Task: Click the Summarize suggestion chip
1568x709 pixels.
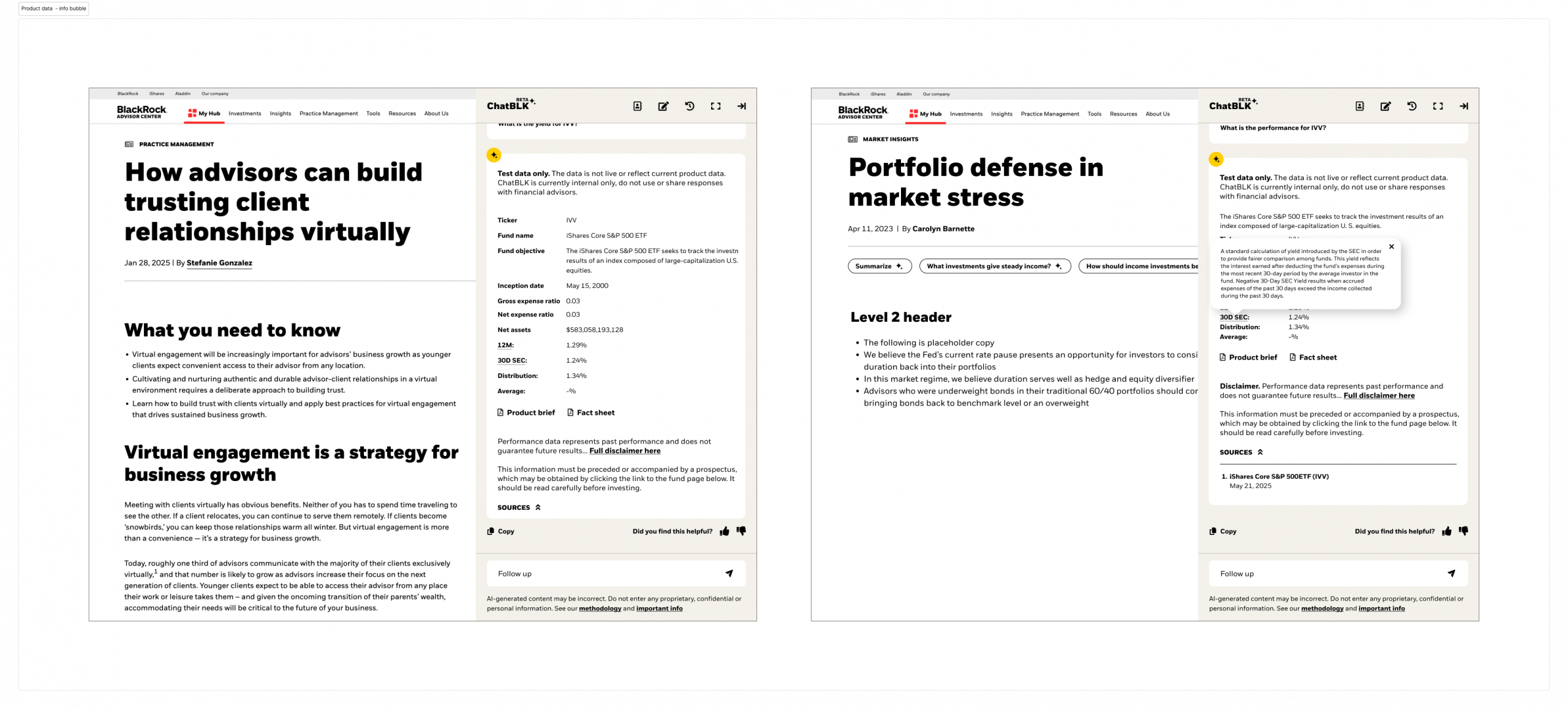Action: [x=880, y=266]
